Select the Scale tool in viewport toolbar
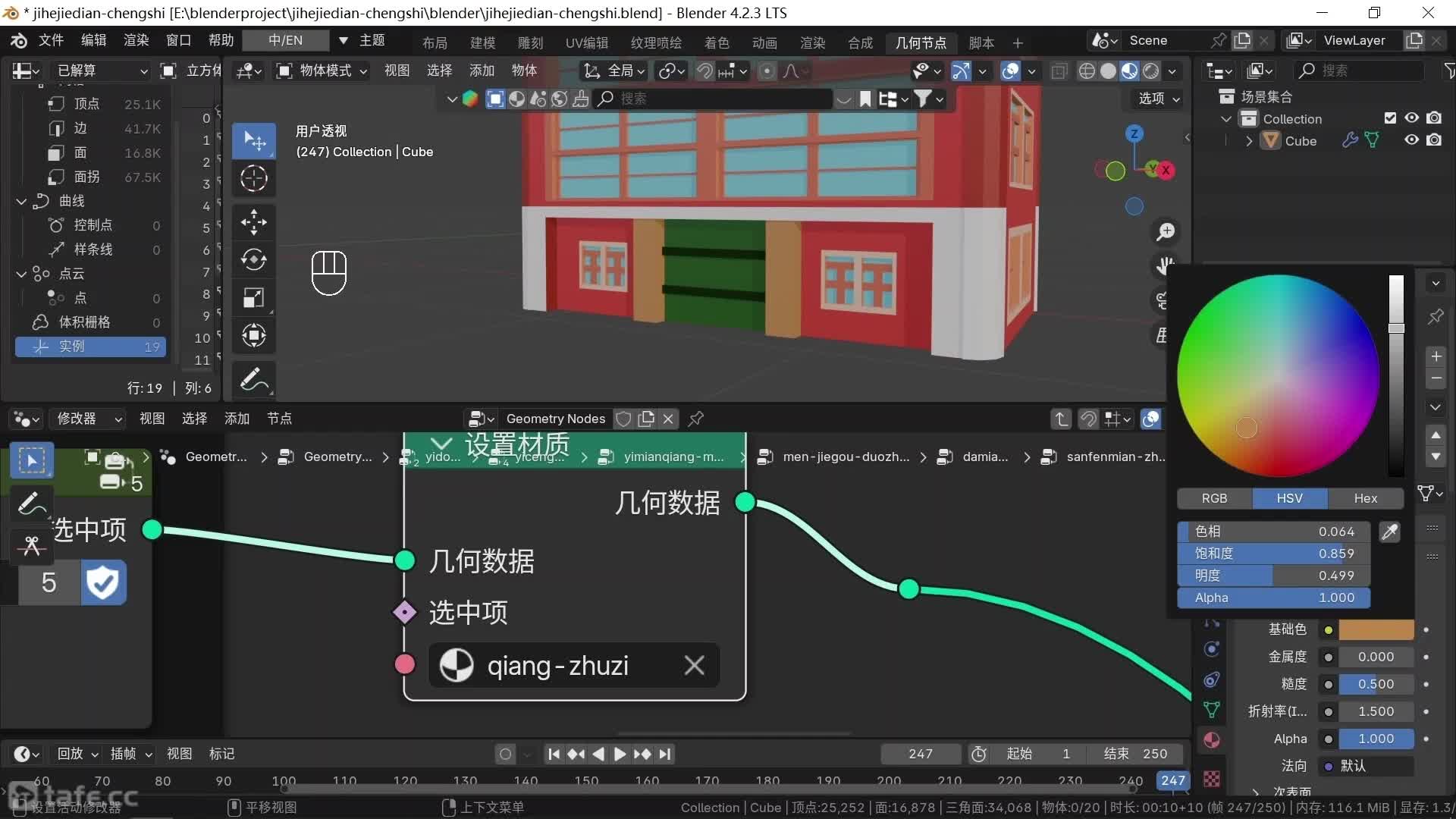 tap(253, 298)
